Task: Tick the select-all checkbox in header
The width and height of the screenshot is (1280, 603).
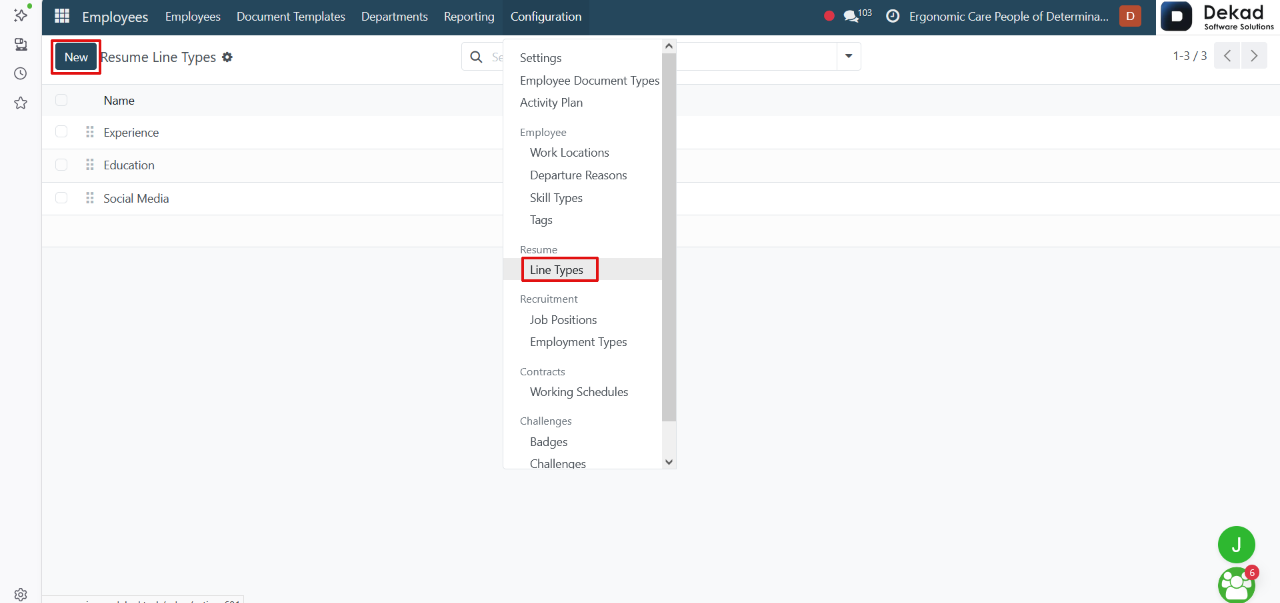Action: (61, 100)
